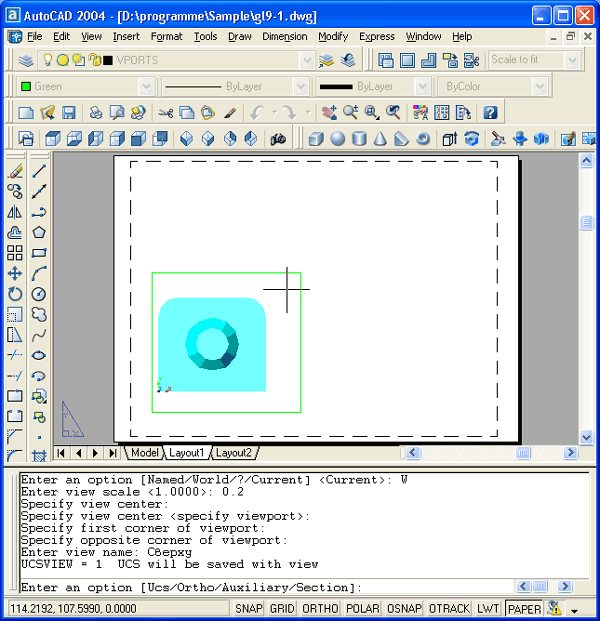This screenshot has width=600, height=621.
Task: Click the LWT lineweight button
Action: [x=489, y=608]
